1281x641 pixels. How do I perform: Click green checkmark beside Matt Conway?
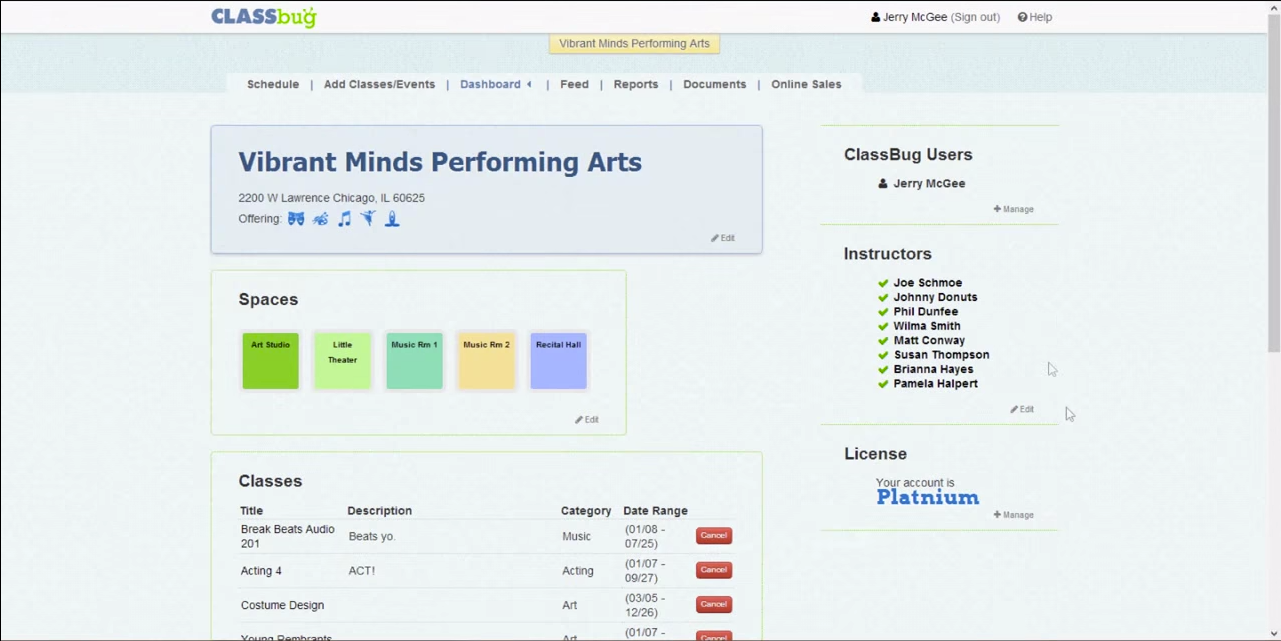click(x=883, y=340)
